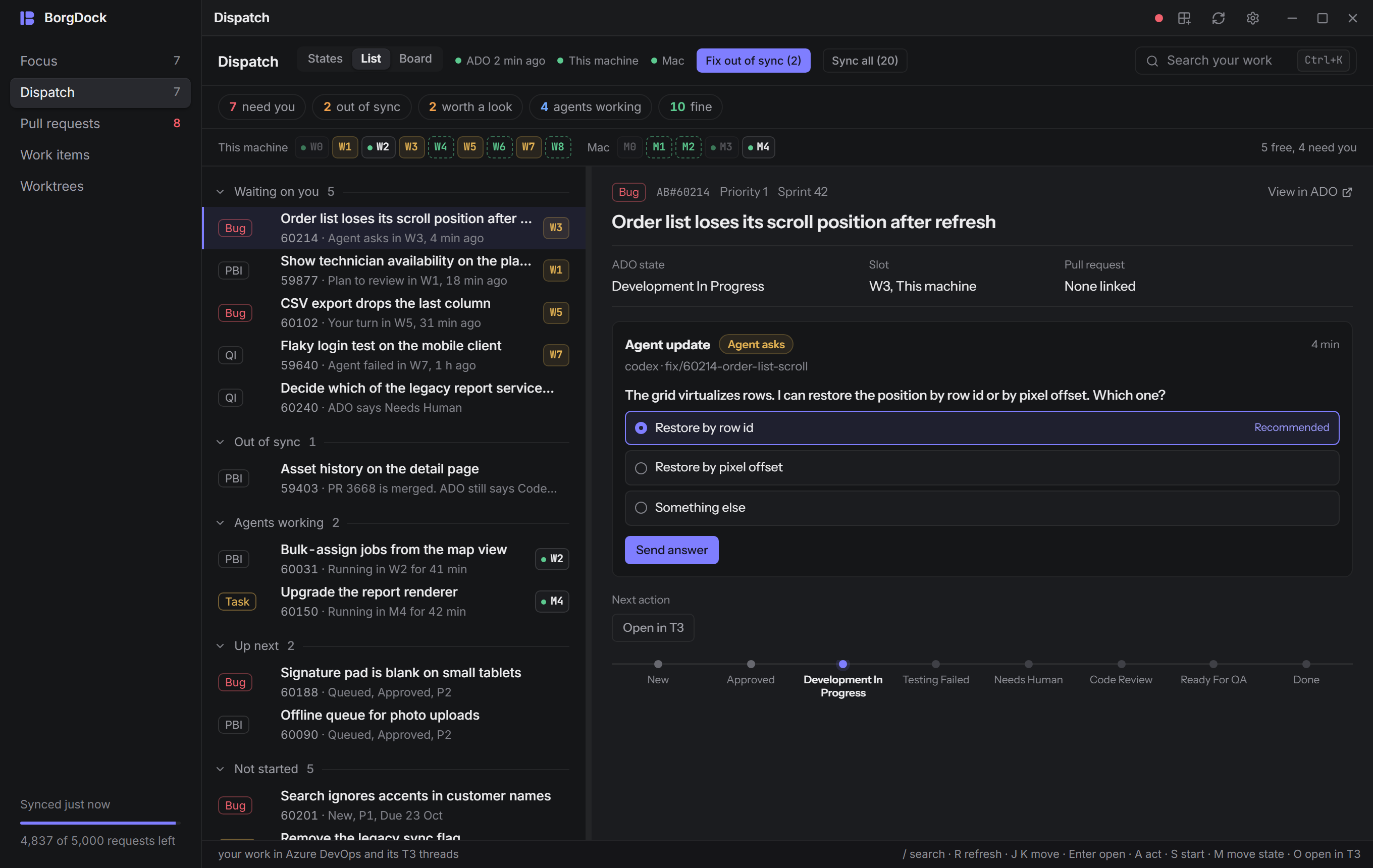Collapse the Waiting on you group

coord(220,192)
